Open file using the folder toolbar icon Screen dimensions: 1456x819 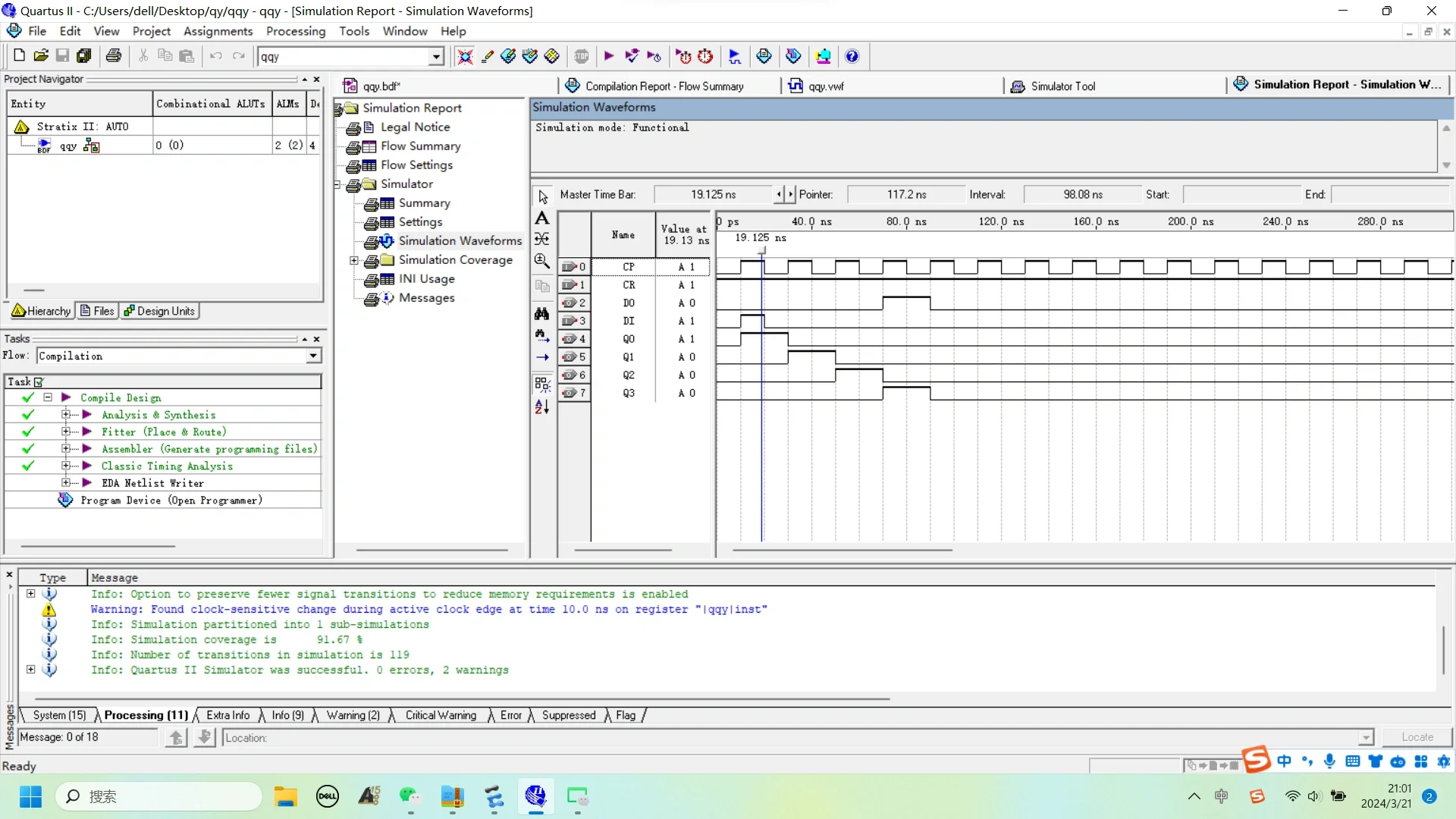click(x=41, y=56)
